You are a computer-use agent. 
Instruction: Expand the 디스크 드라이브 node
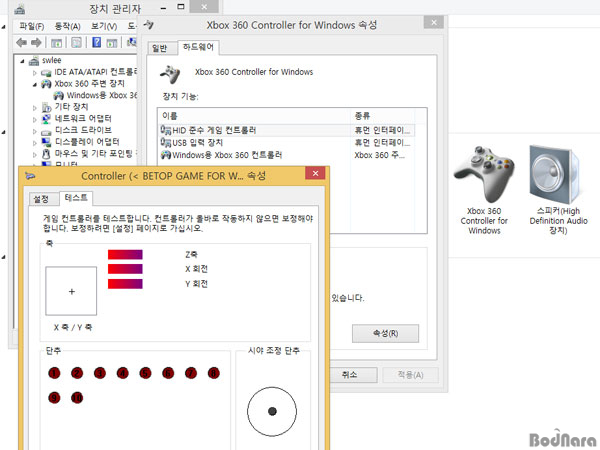[34, 132]
